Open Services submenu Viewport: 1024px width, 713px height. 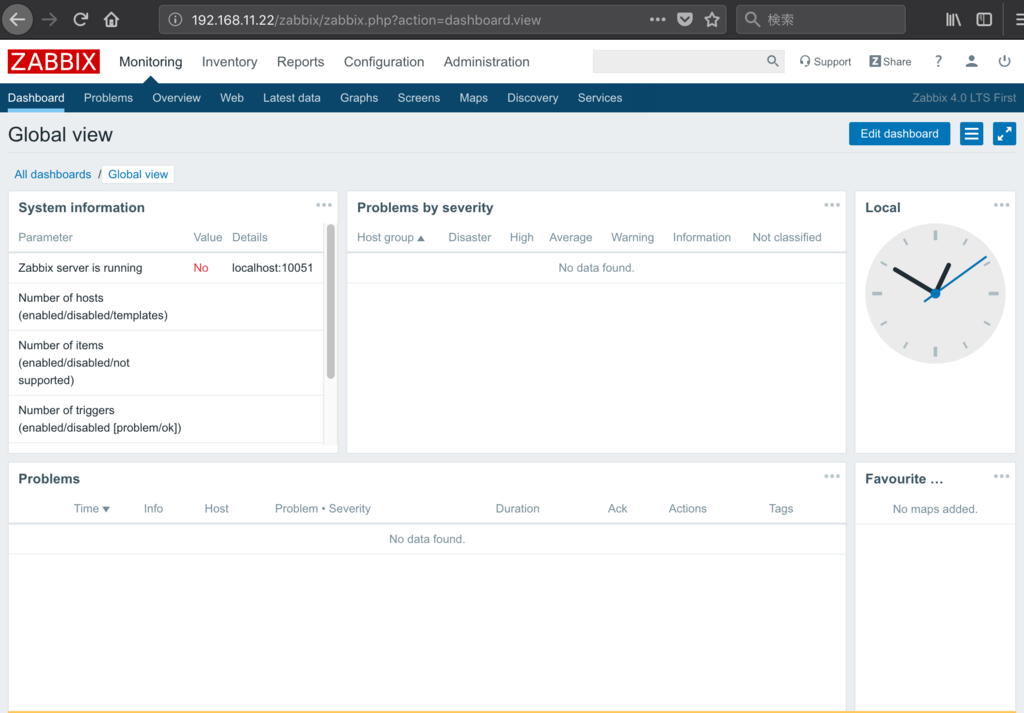[x=600, y=98]
